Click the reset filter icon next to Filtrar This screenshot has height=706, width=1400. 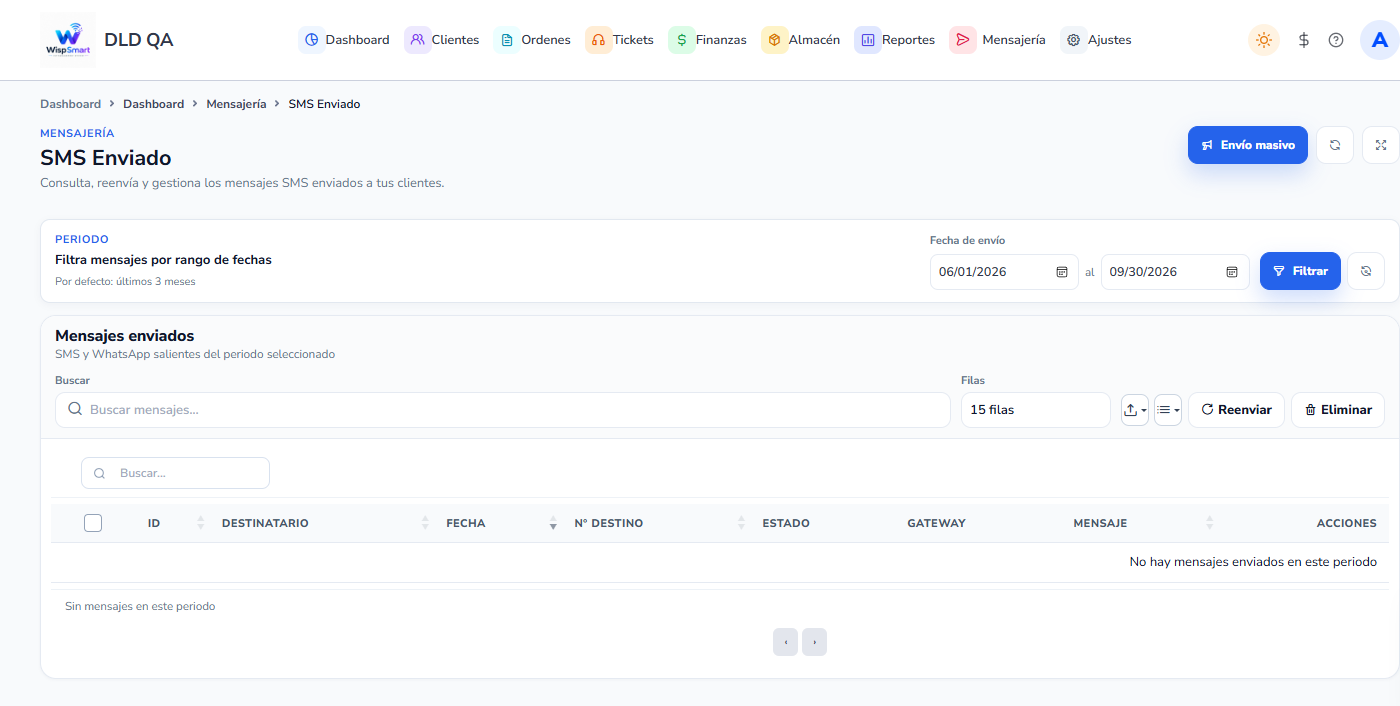1366,271
